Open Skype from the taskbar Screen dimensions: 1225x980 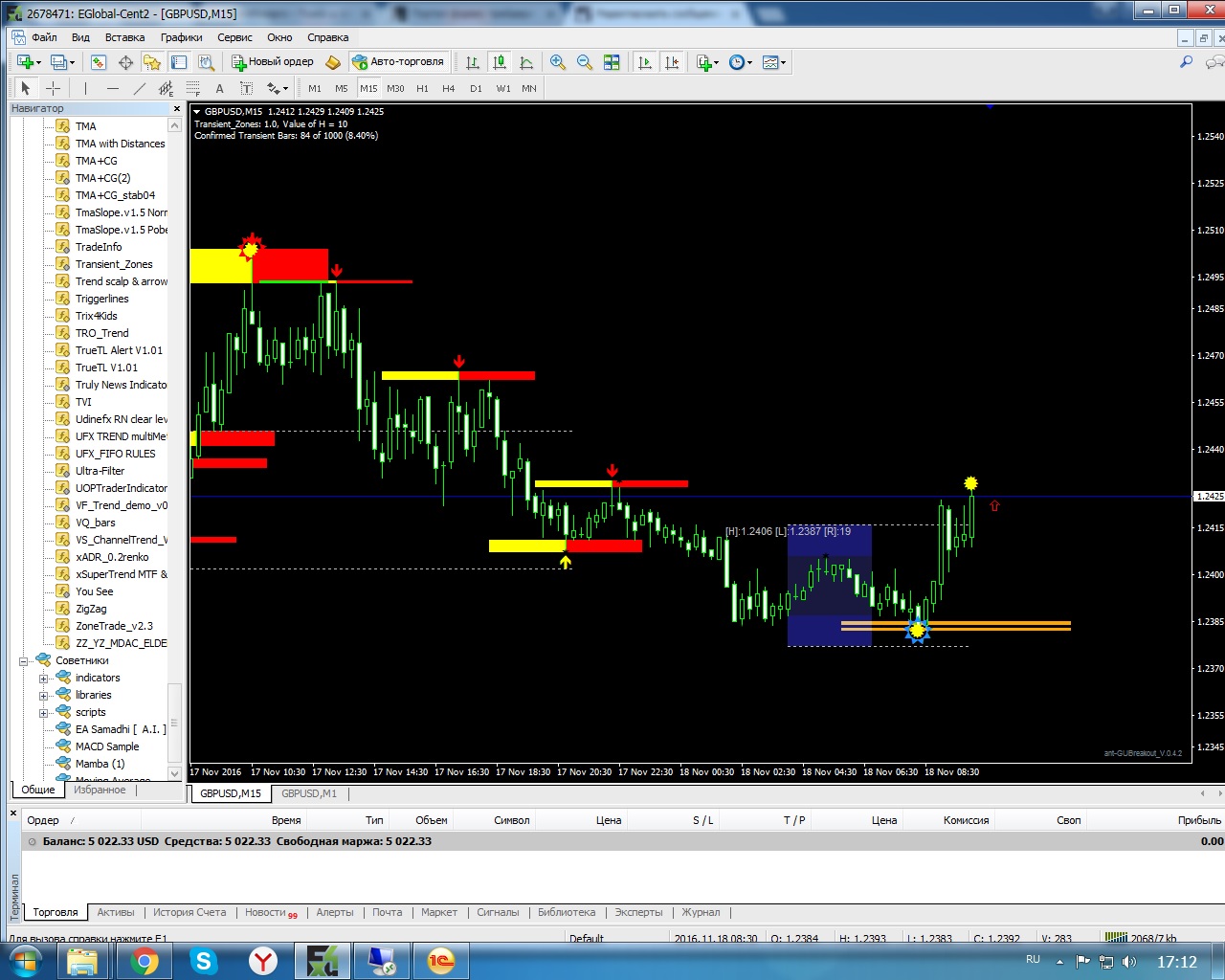click(203, 961)
